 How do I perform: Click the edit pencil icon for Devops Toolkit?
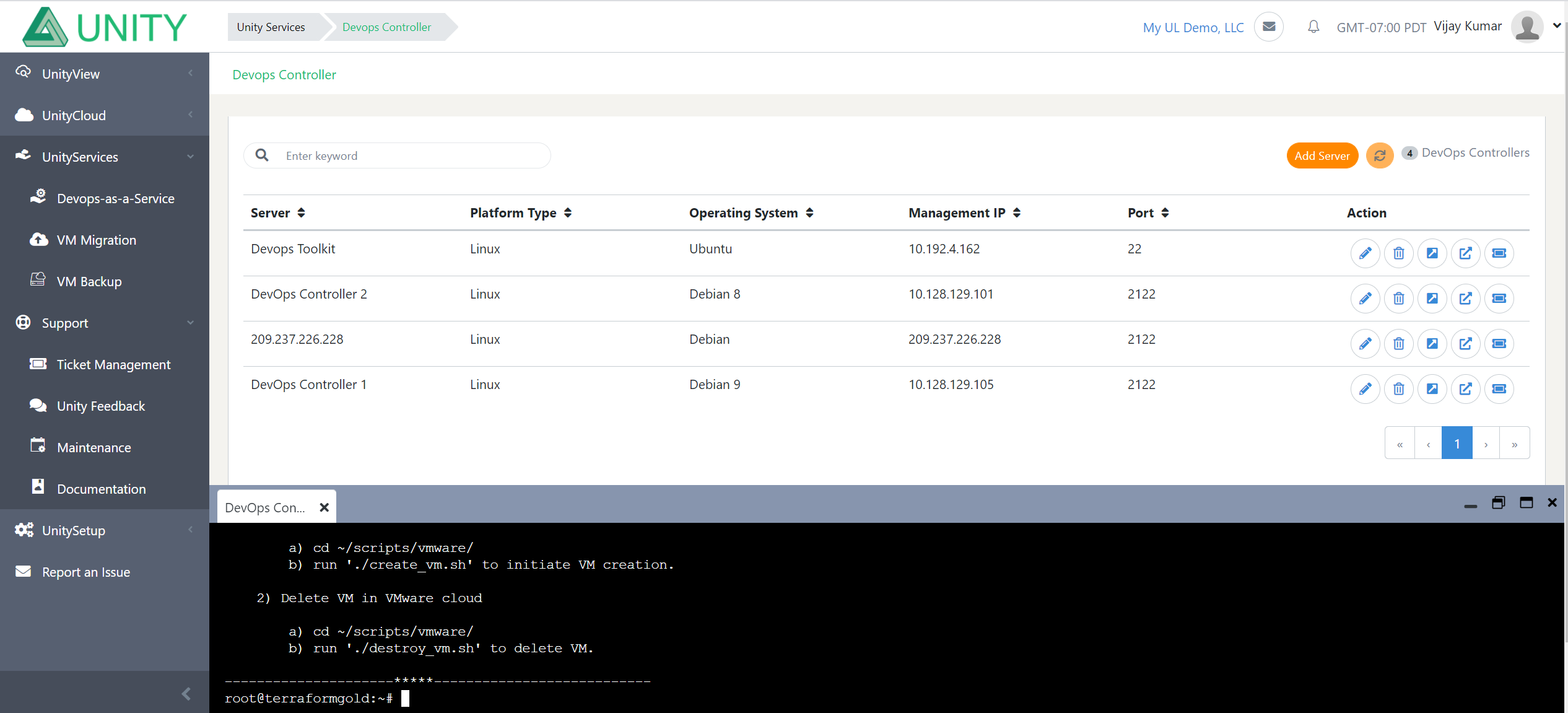[x=1365, y=253]
